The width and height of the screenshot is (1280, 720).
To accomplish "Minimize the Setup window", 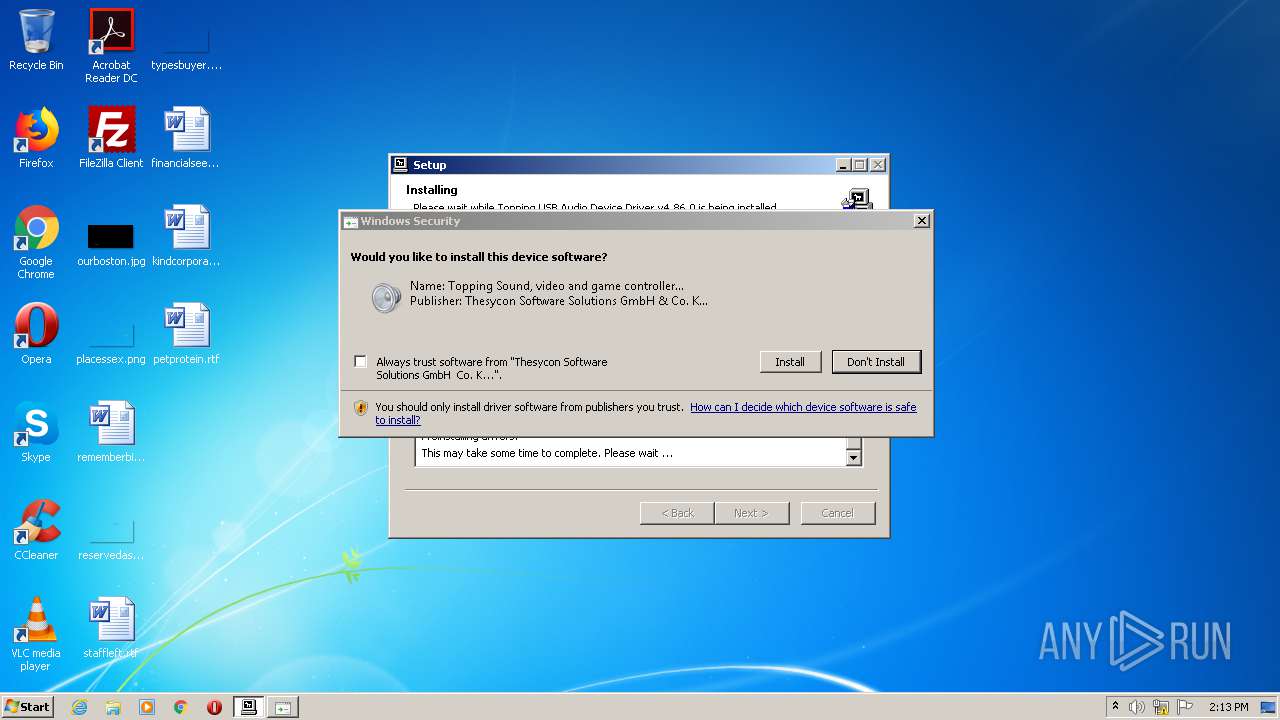I will click(843, 165).
